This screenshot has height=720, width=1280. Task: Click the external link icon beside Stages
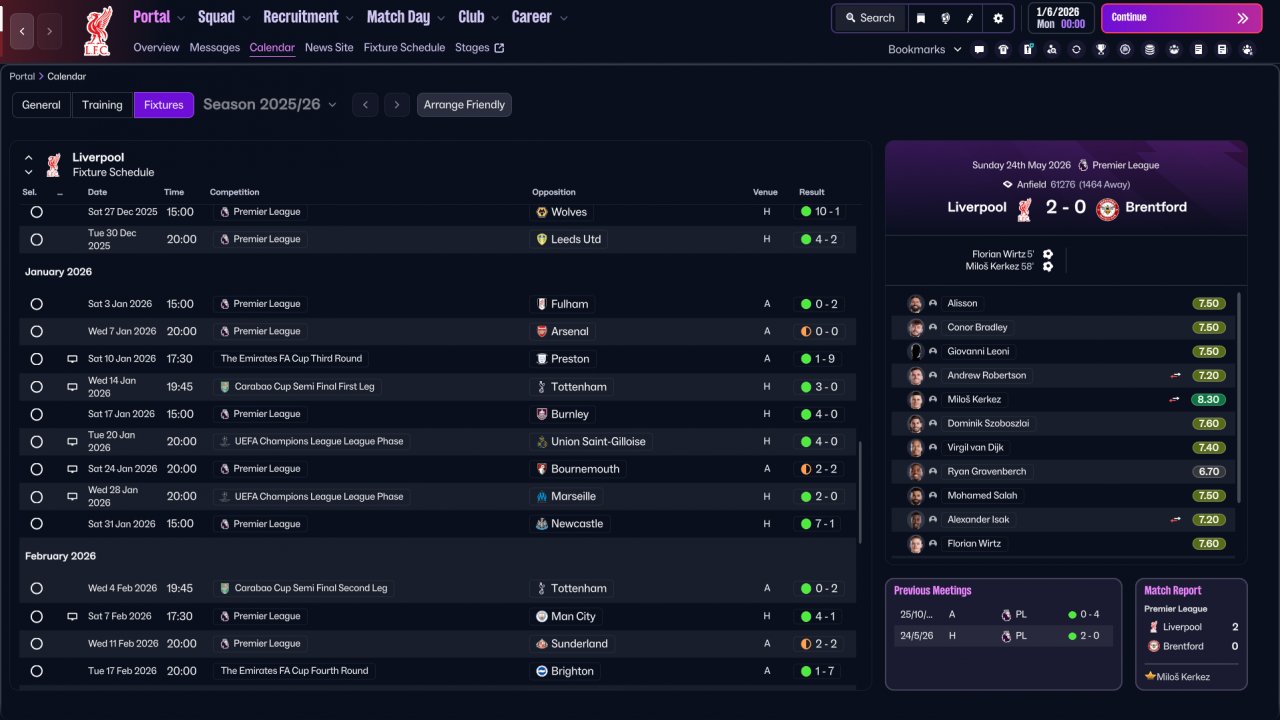coord(500,47)
